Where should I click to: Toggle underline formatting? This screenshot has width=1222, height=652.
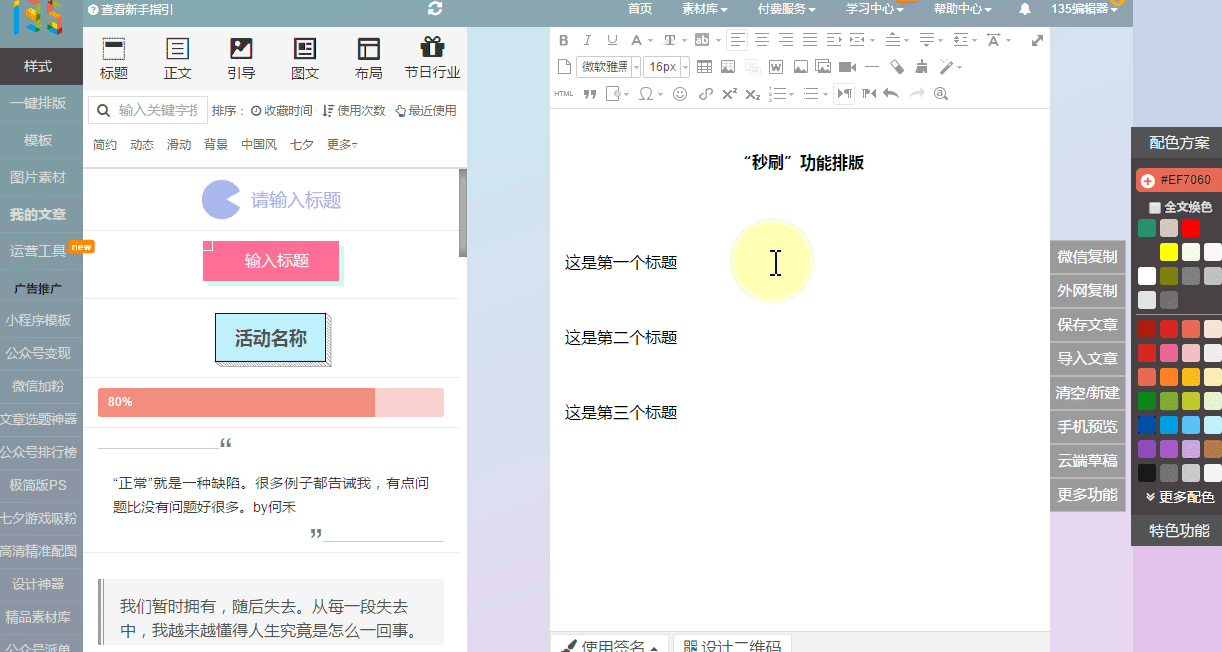click(x=612, y=41)
